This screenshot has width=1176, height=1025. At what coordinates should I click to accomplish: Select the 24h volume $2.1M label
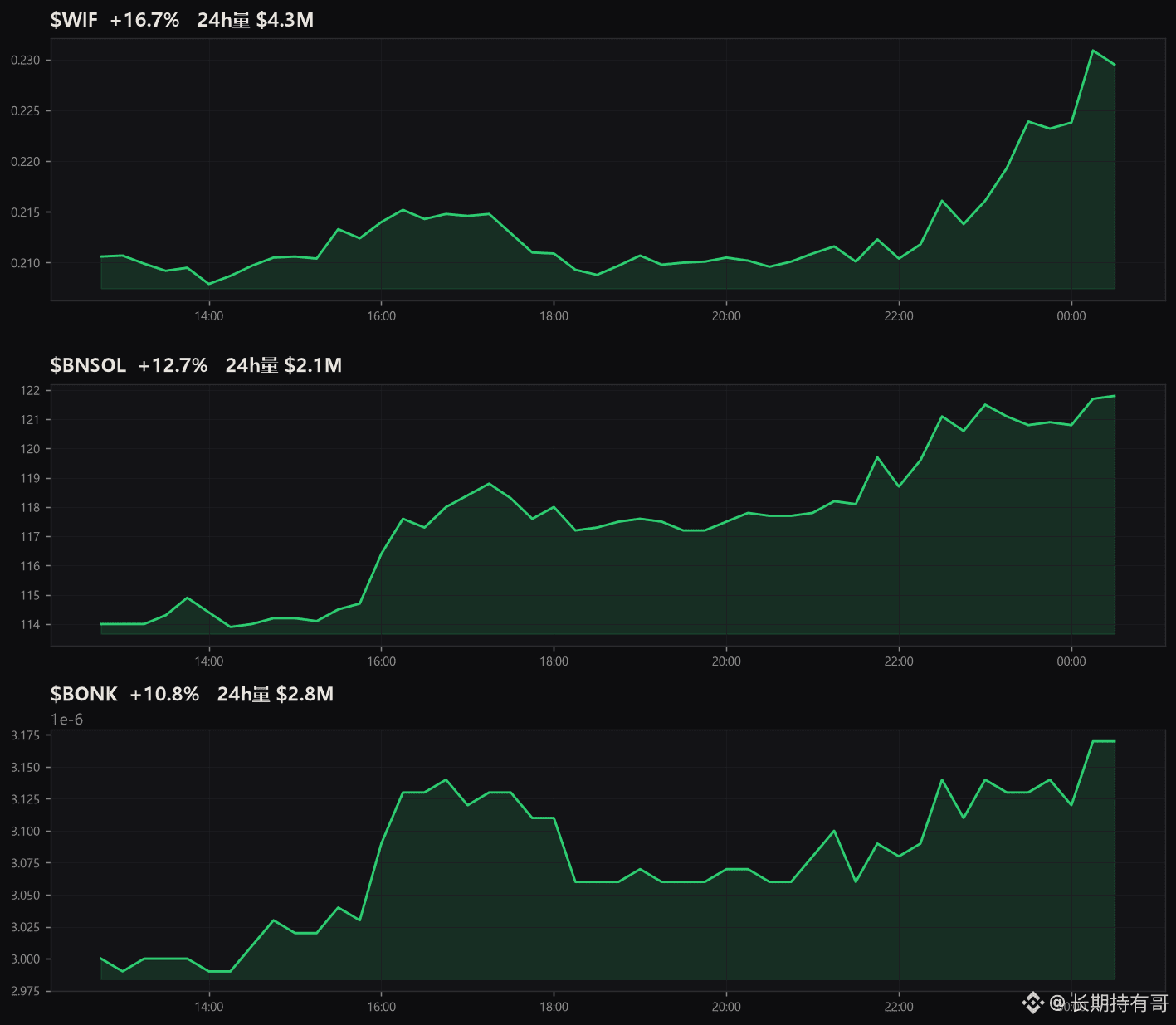pyautogui.click(x=284, y=365)
